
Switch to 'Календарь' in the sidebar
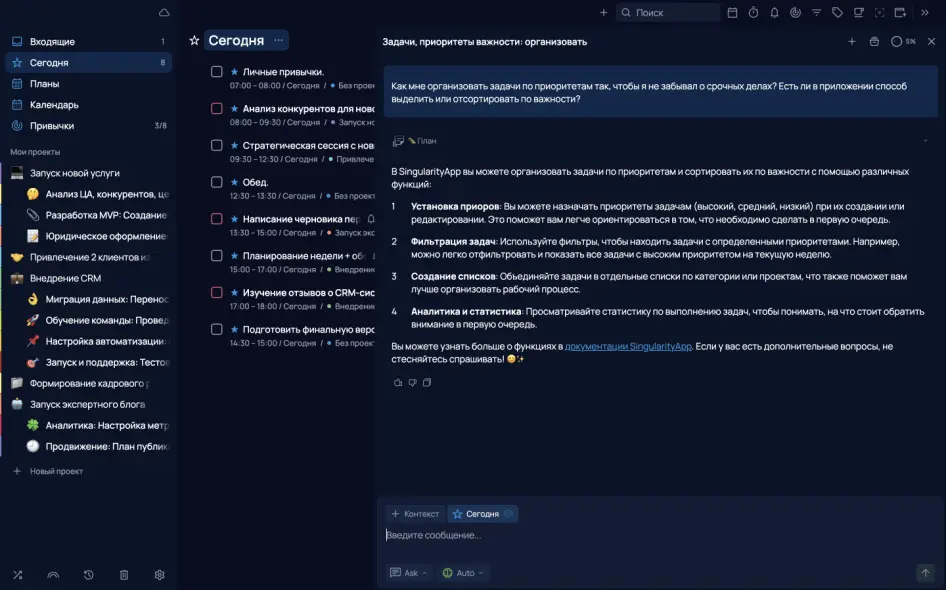coord(54,105)
